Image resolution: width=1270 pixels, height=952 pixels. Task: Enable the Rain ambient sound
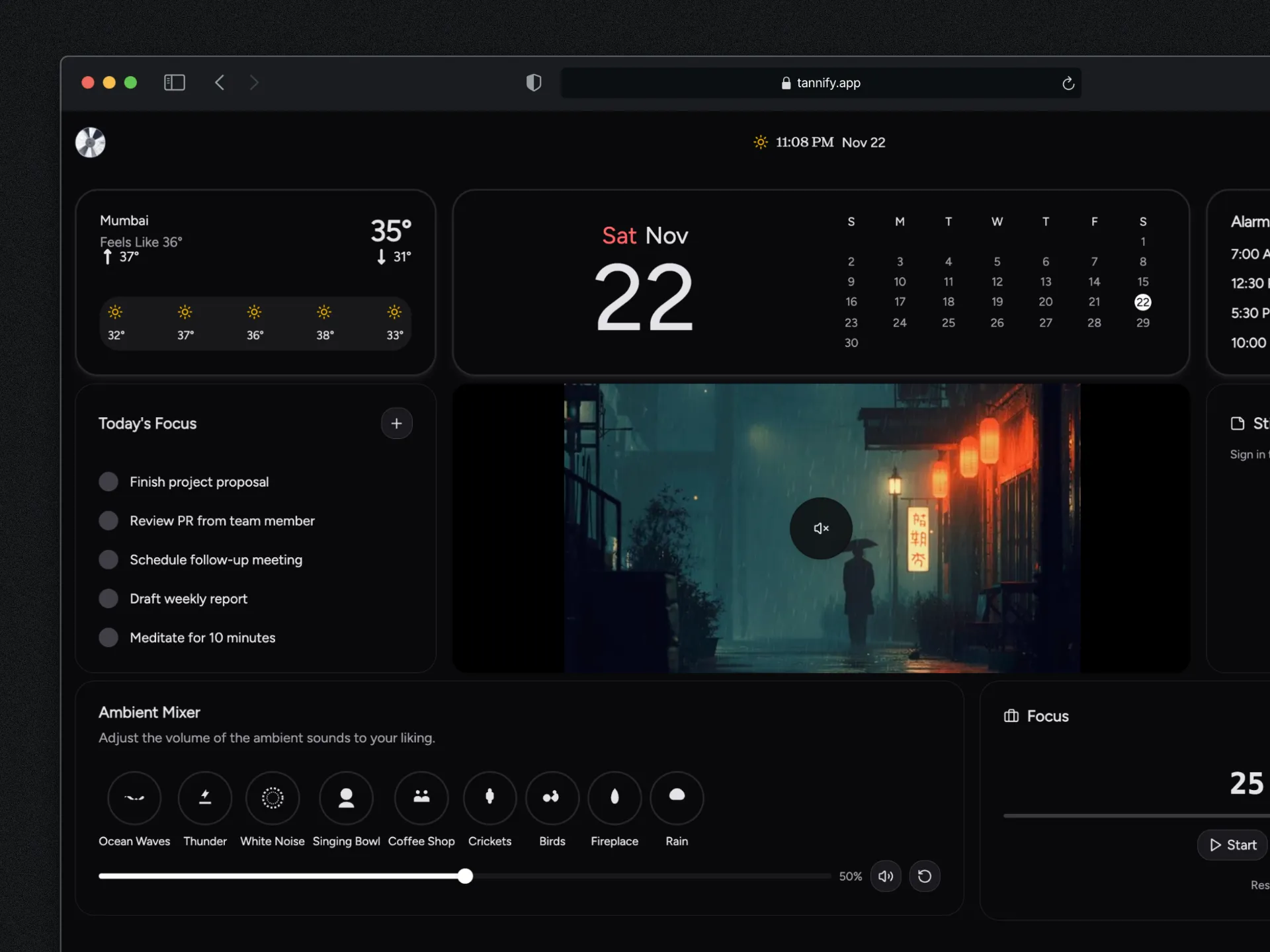point(676,798)
